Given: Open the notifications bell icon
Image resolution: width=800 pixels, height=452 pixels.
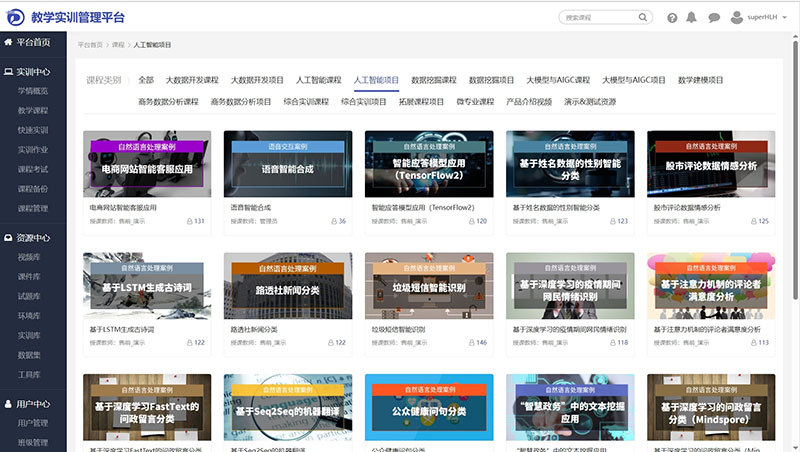Looking at the screenshot, I should point(692,18).
